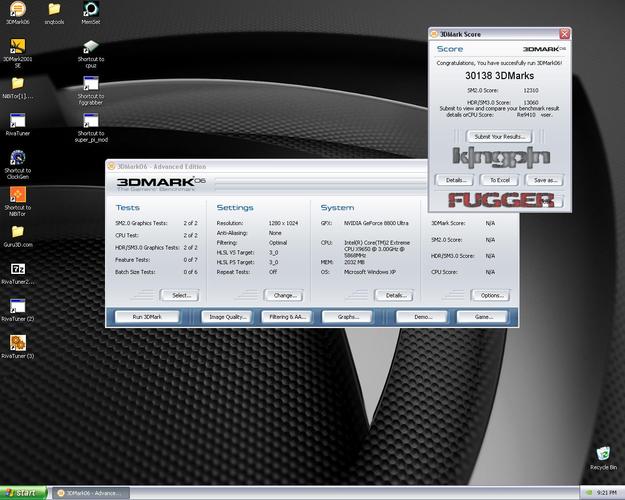This screenshot has height=500, width=625.
Task: Open the Windows Start menu
Action: click(x=23, y=493)
